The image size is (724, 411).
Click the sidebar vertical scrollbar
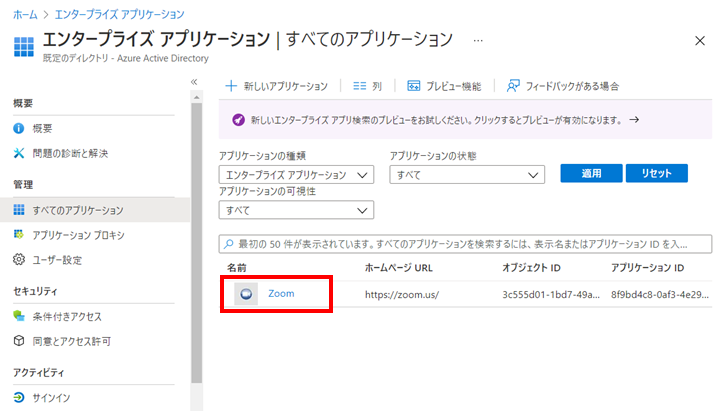[x=197, y=242]
